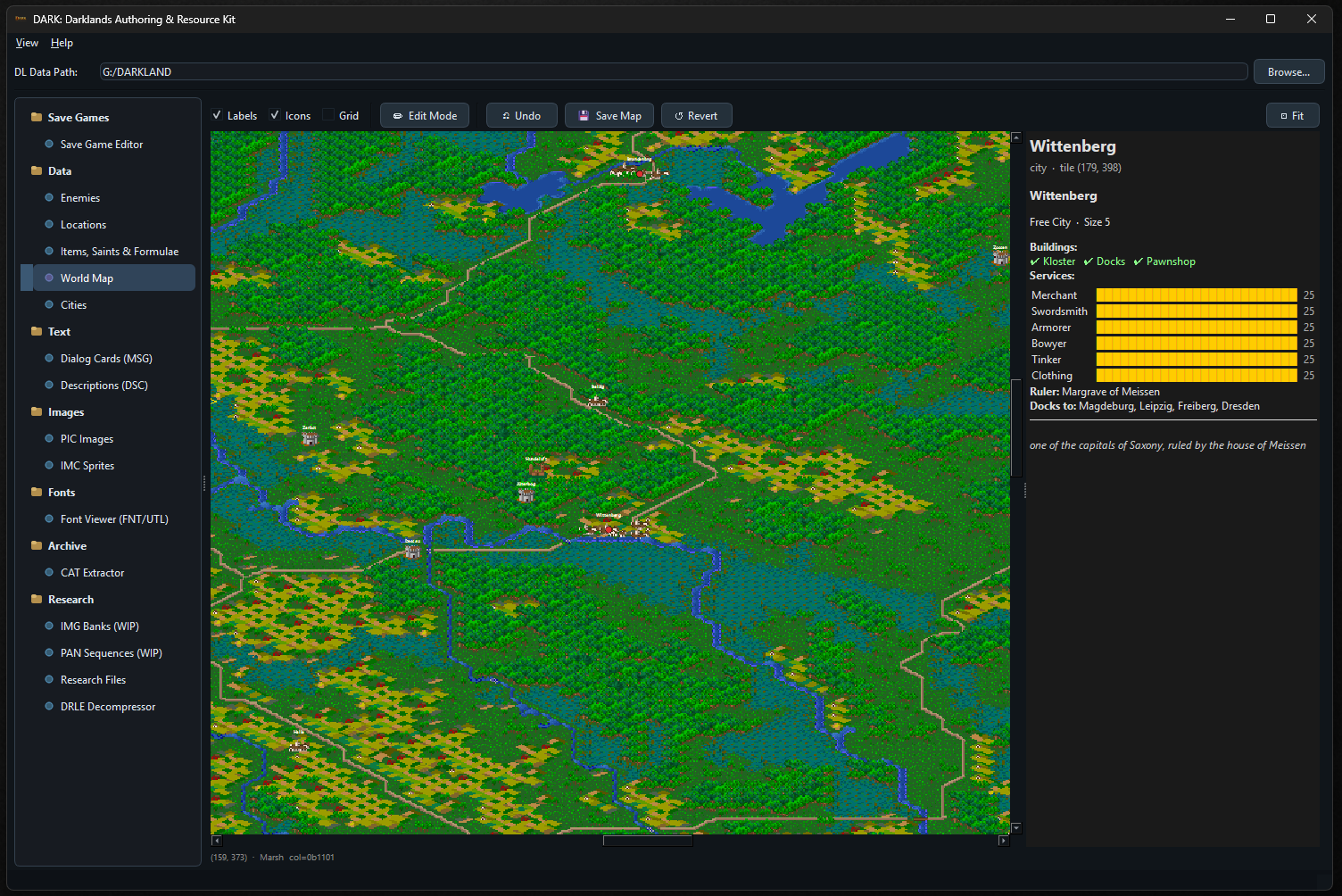Select the Zerbst castle icon on the map
The width and height of the screenshot is (1342, 896).
[x=310, y=438]
